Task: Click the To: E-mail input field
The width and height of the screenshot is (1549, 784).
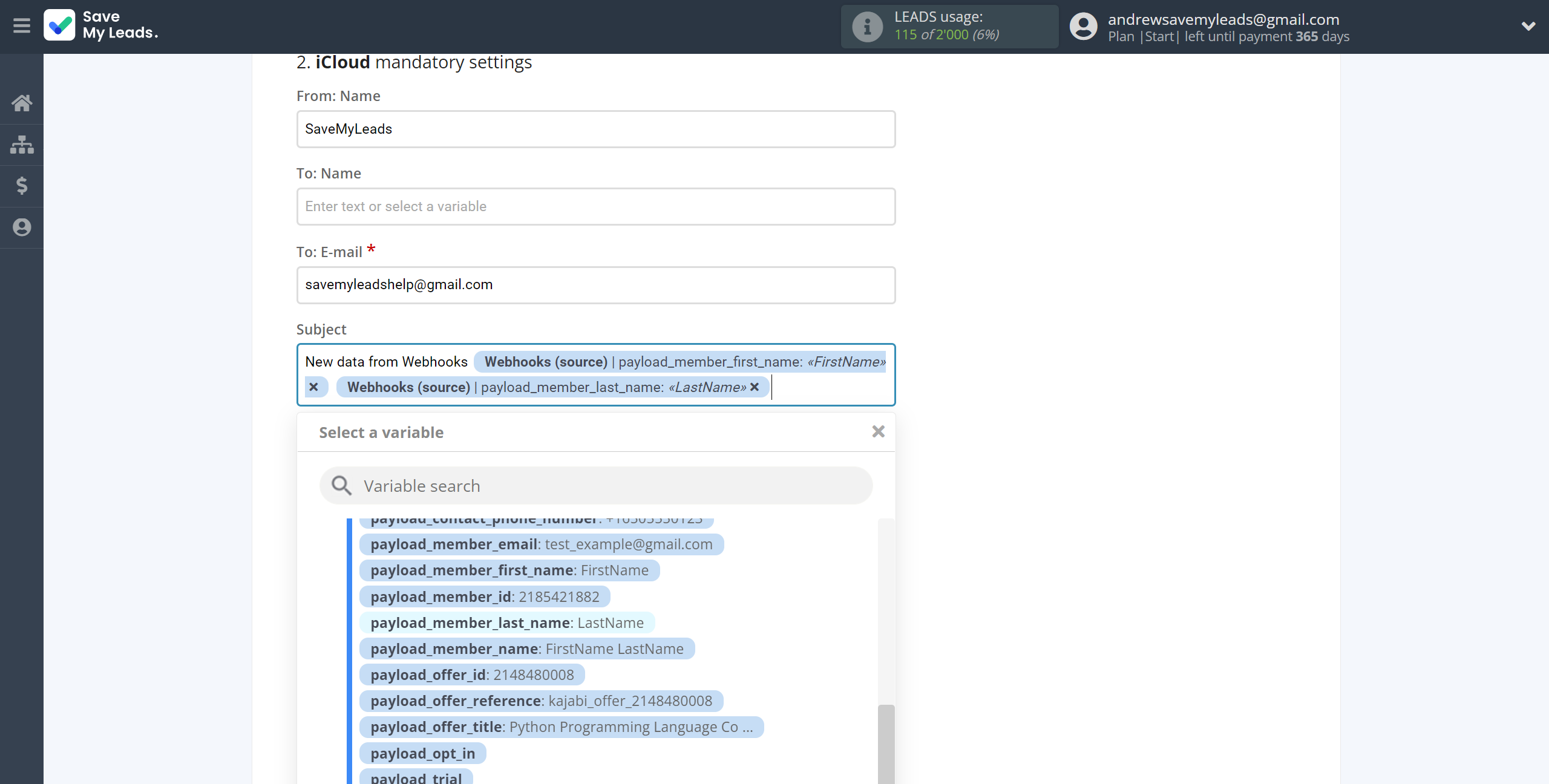Action: click(596, 285)
